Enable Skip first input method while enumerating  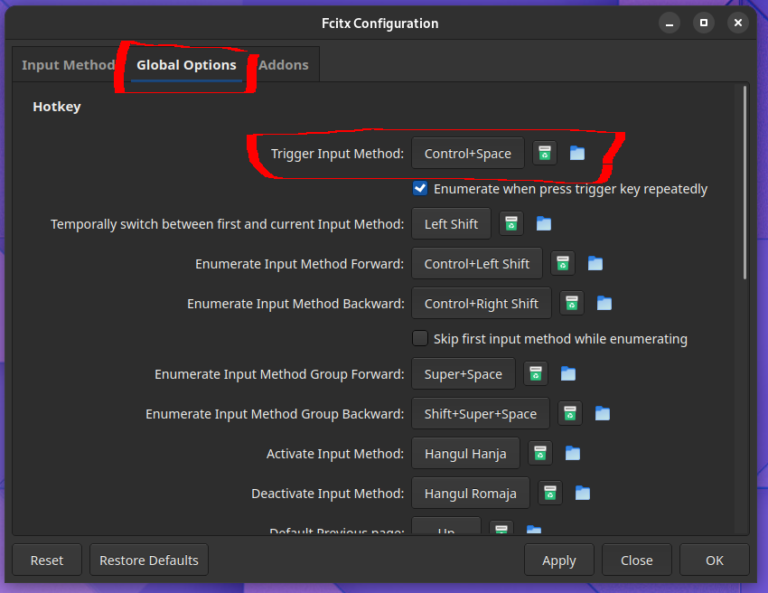(x=421, y=339)
